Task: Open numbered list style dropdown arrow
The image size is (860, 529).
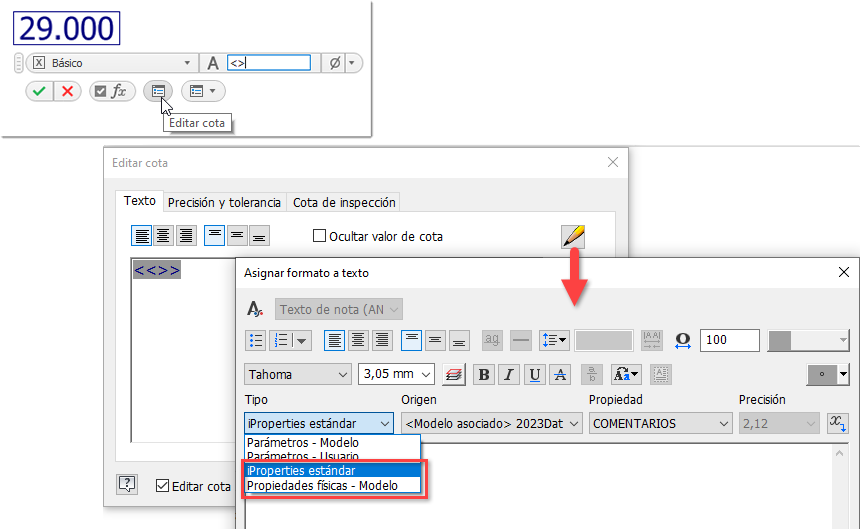Action: pyautogui.click(x=302, y=340)
